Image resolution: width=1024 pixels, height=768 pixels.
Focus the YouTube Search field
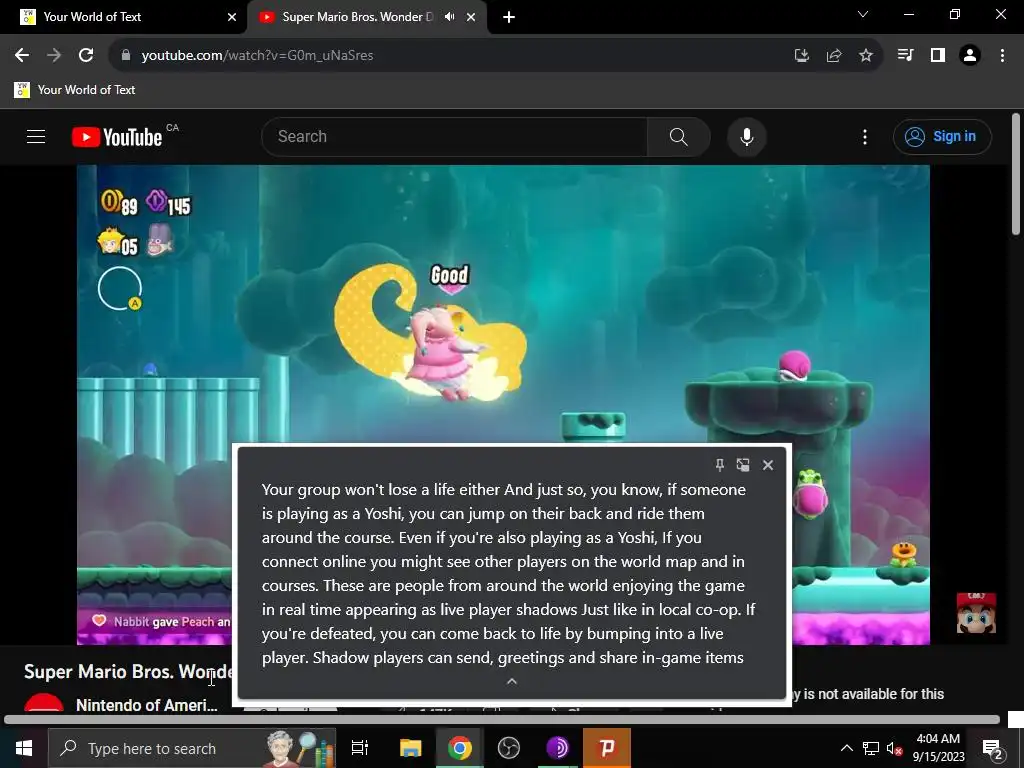click(x=455, y=136)
